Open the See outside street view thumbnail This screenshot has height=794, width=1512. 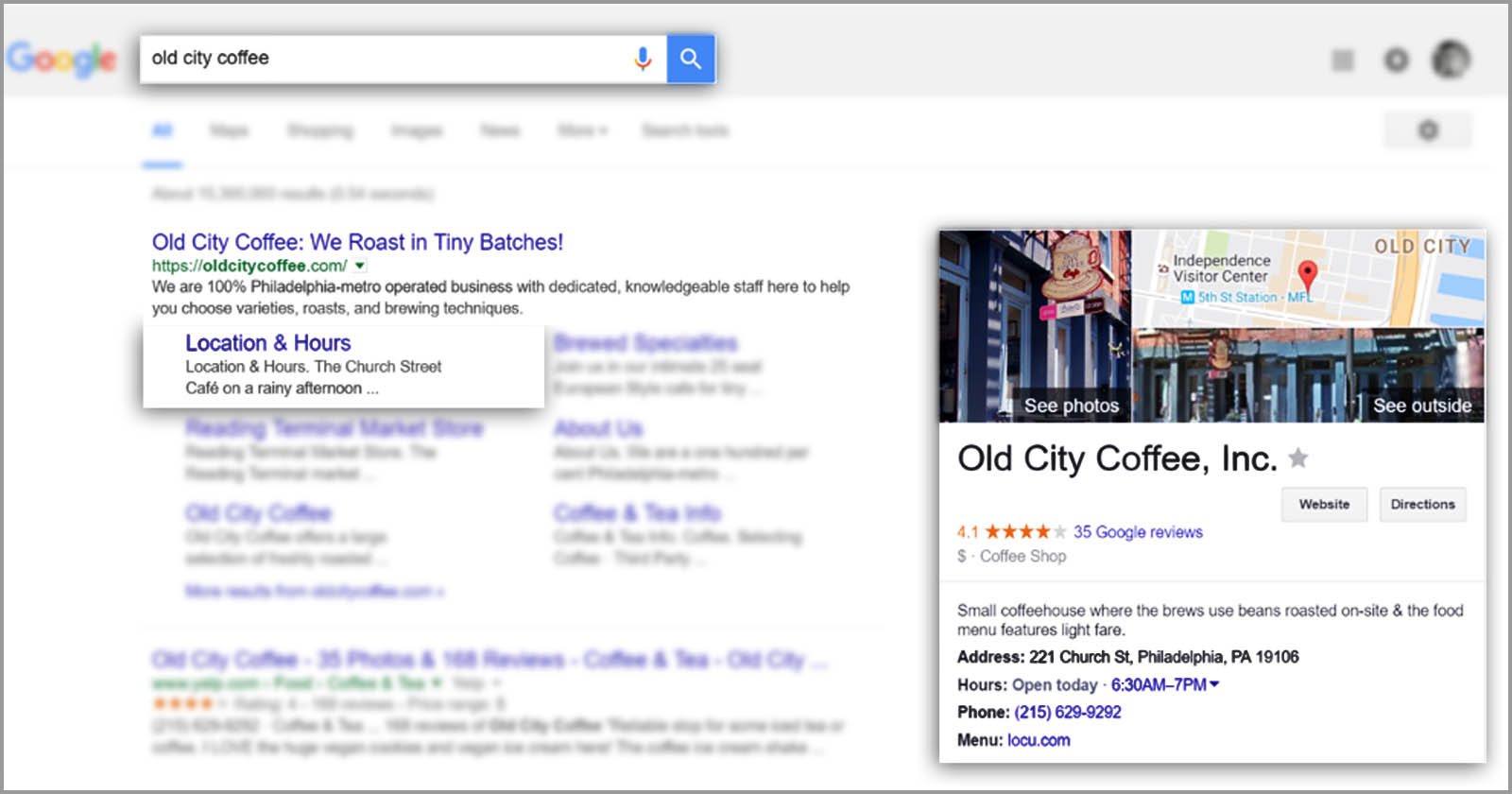pyautogui.click(x=1309, y=375)
